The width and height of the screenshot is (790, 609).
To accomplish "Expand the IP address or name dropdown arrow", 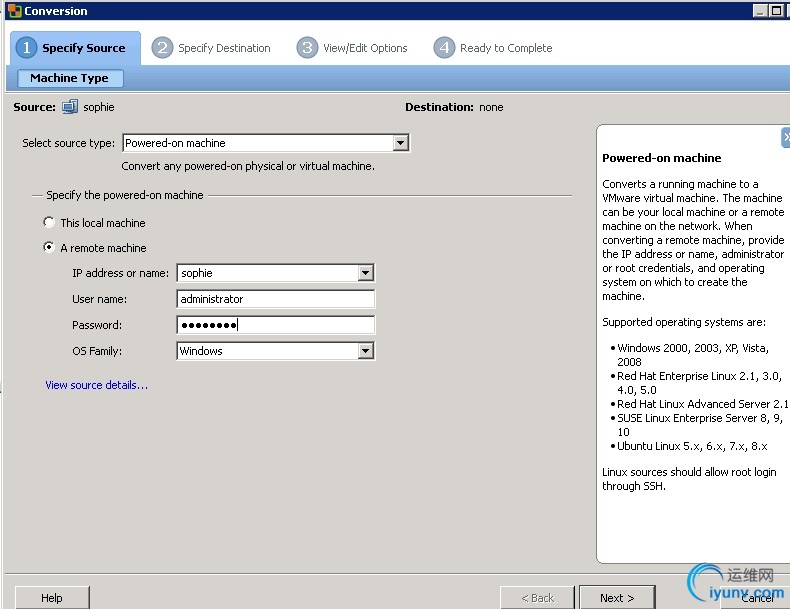I will (366, 273).
